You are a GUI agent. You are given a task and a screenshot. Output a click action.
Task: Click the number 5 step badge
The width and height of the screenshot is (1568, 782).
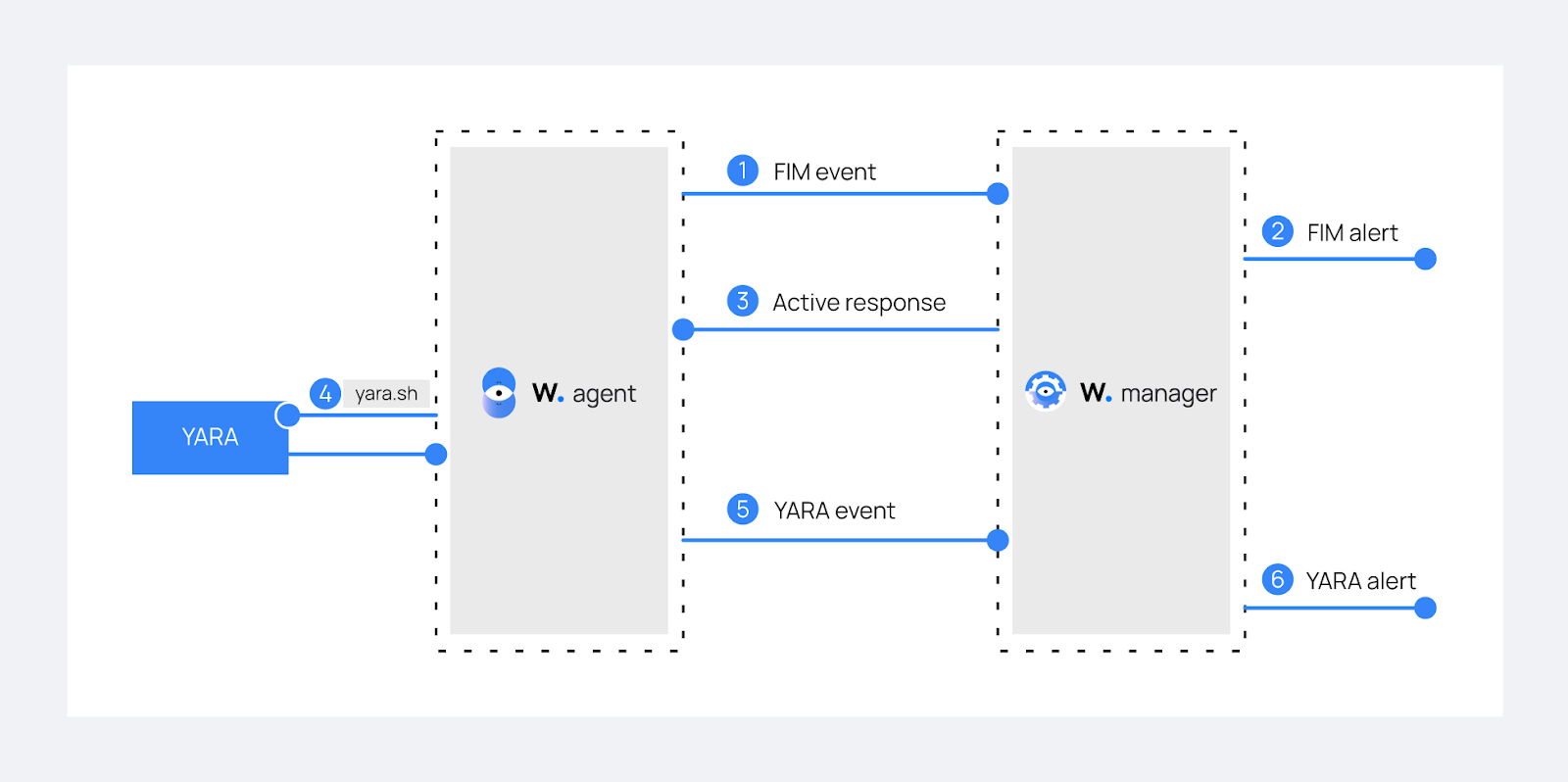coord(743,510)
